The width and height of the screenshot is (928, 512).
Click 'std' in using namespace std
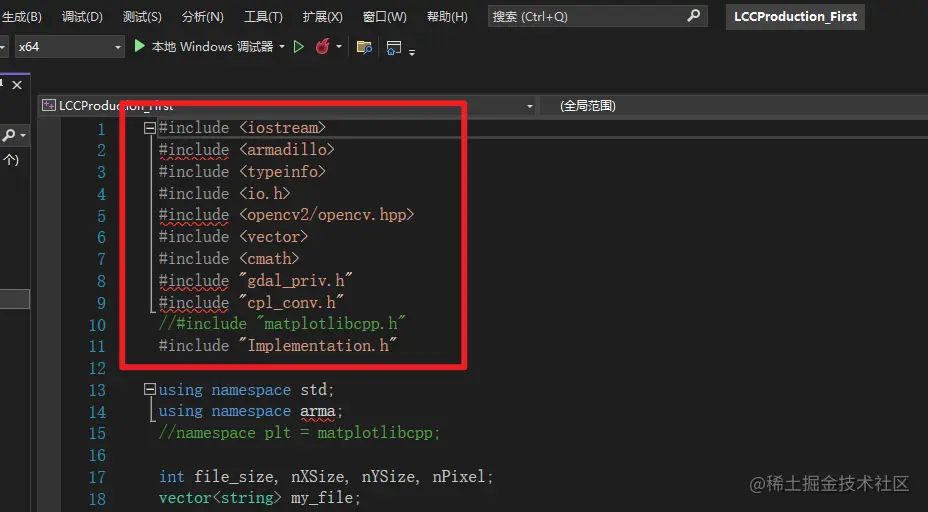(313, 389)
